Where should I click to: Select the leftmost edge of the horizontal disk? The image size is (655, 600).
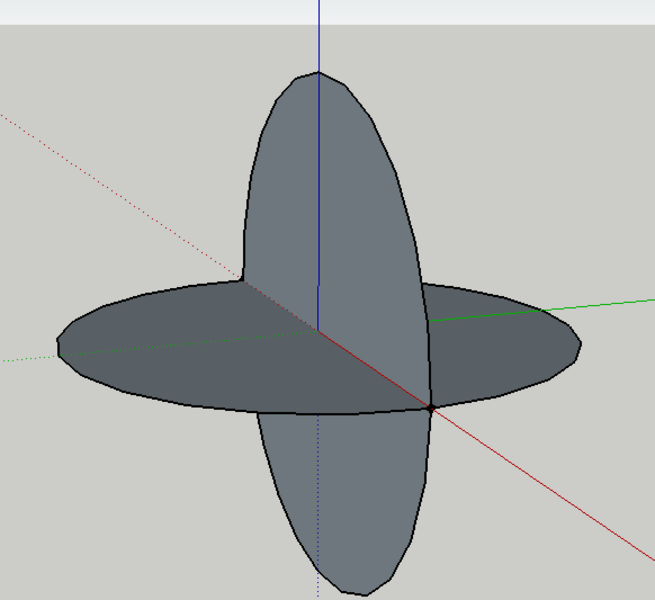pos(58,343)
